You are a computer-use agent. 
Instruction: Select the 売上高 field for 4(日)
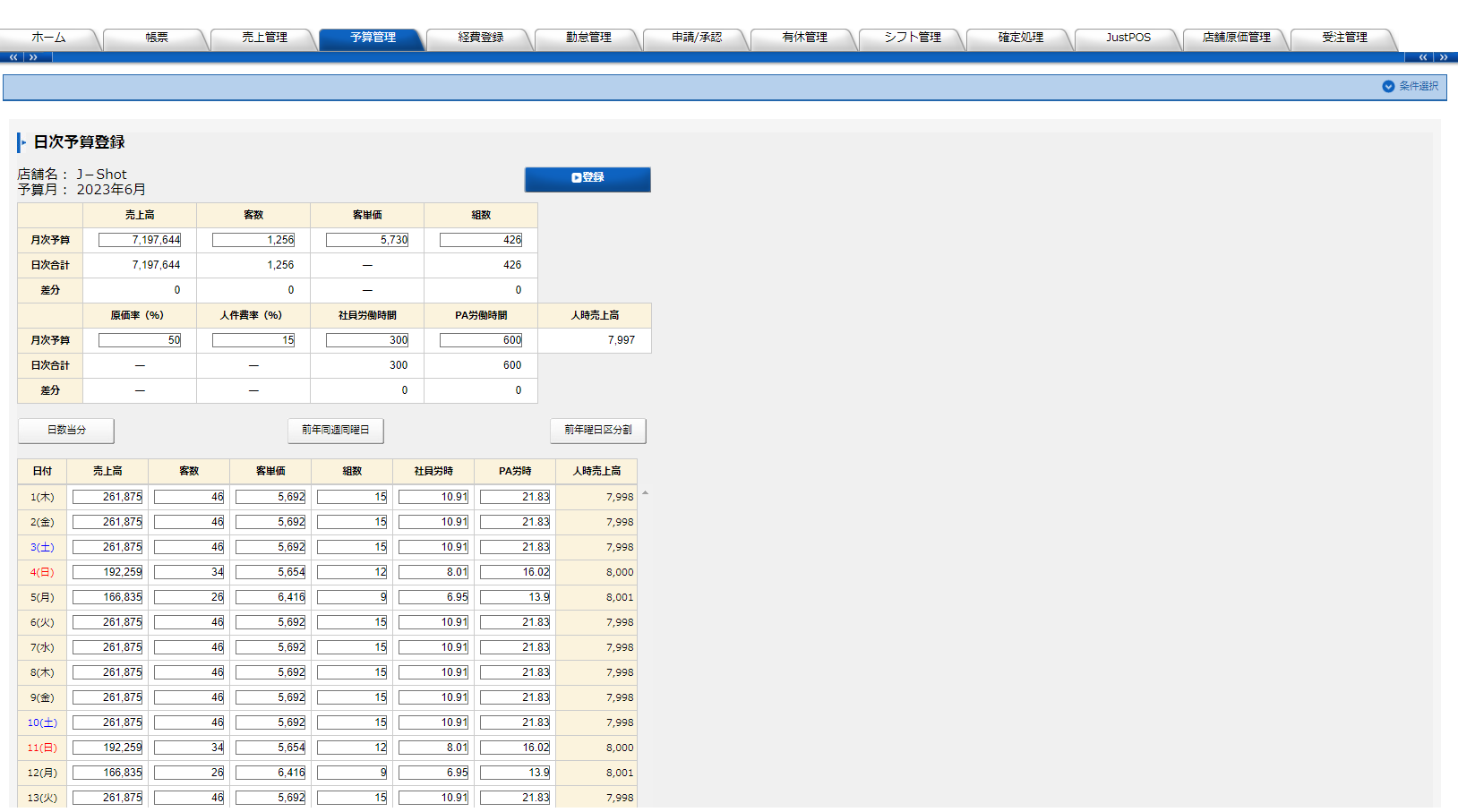(107, 572)
